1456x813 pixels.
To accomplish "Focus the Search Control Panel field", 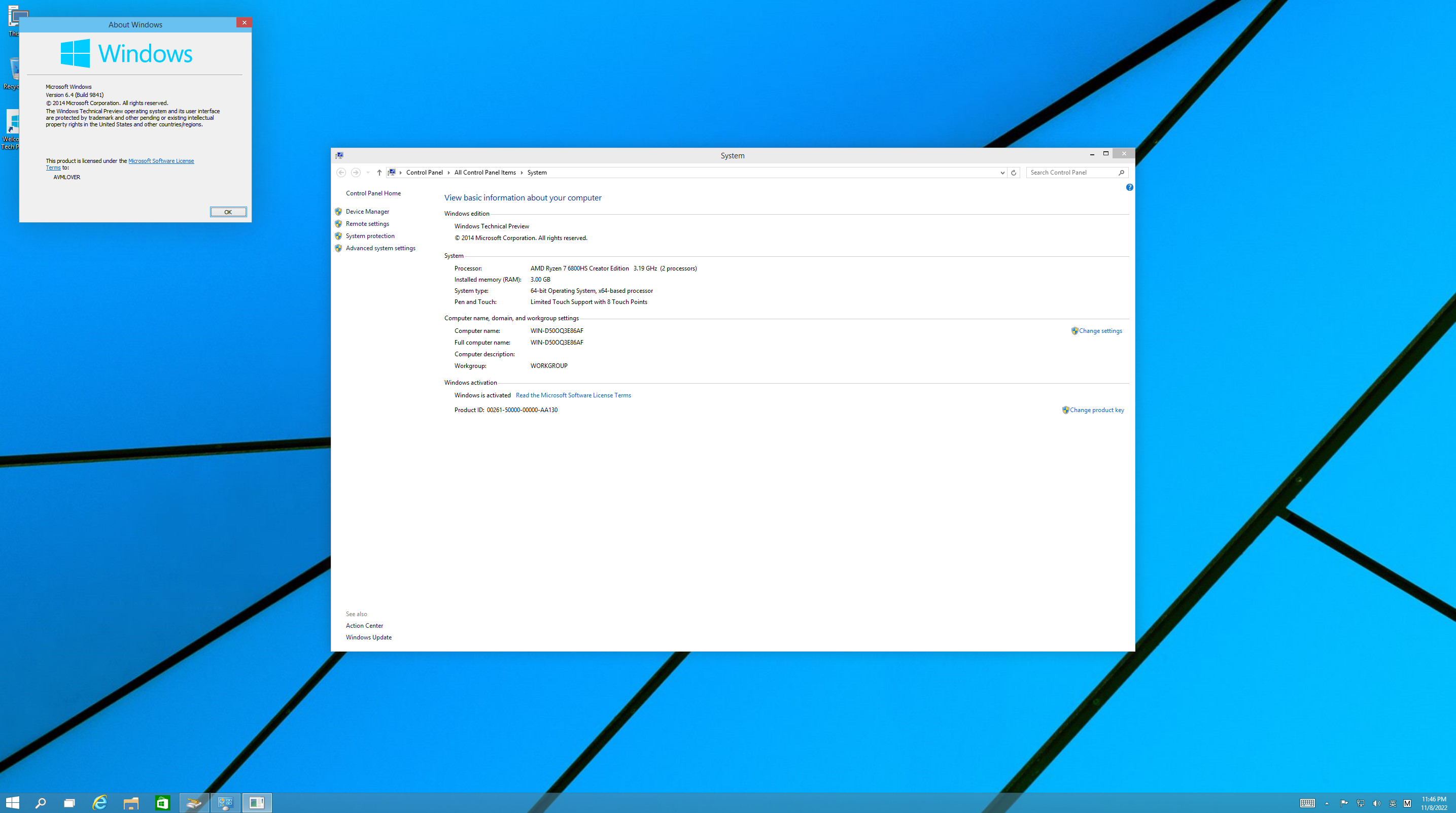I will click(x=1072, y=173).
